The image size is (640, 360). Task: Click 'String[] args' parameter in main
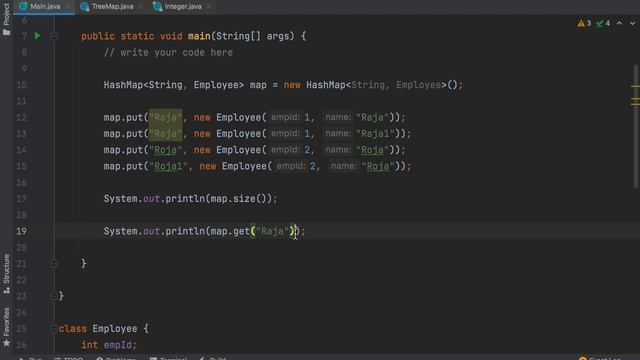pyautogui.click(x=252, y=36)
